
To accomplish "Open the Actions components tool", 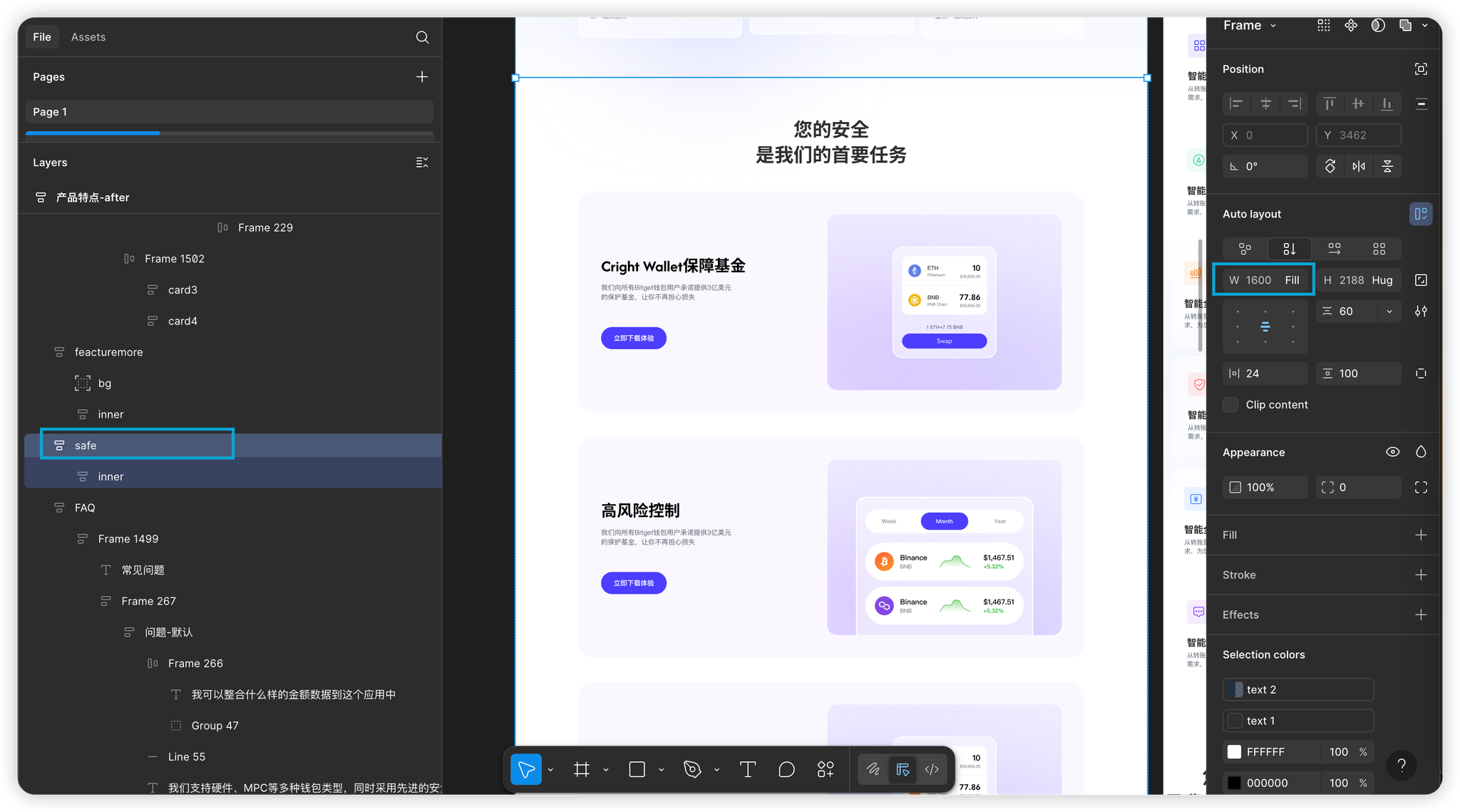I will click(x=826, y=769).
